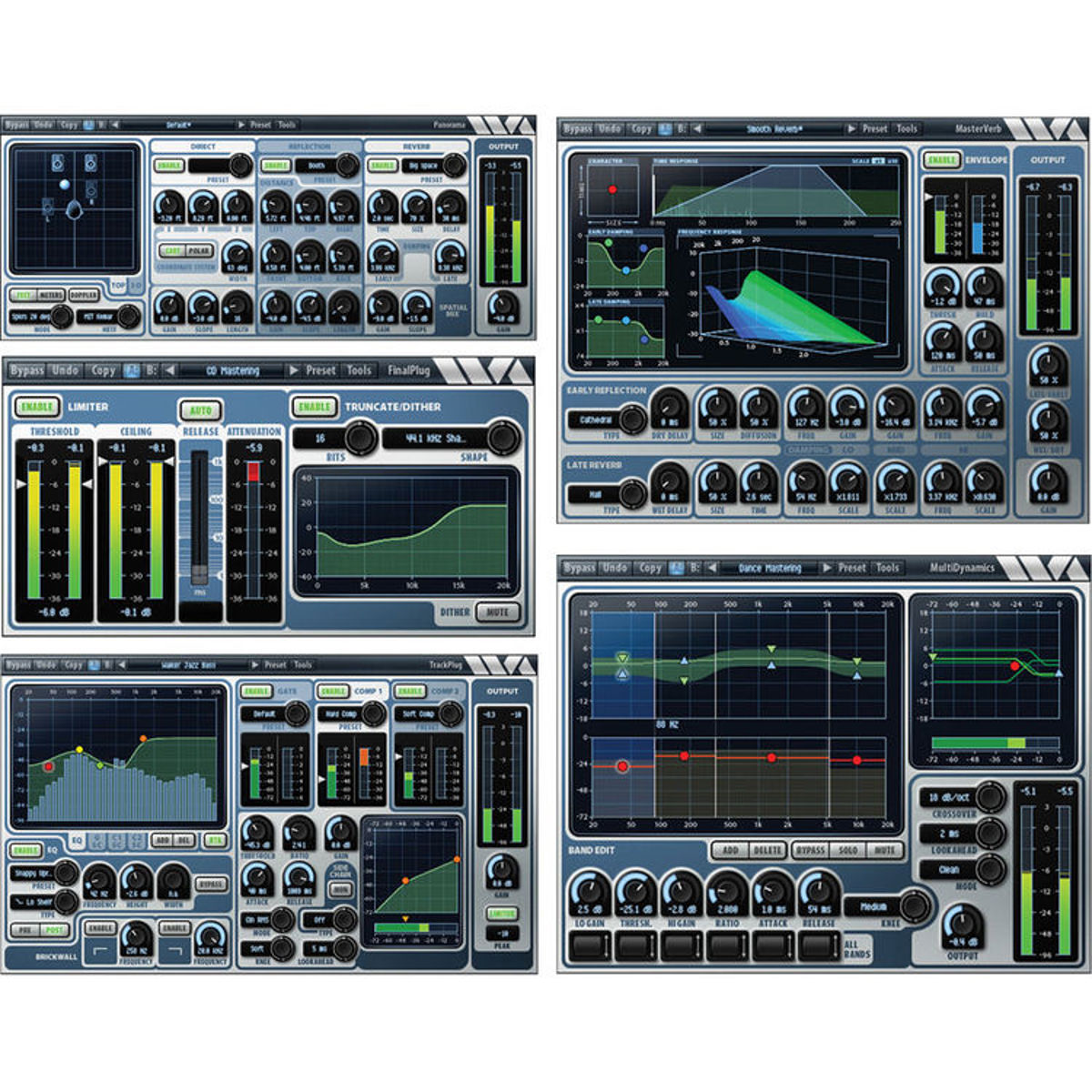The width and height of the screenshot is (1092, 1092).
Task: Click the blue sound source ball in Panorama
Action: point(64,186)
